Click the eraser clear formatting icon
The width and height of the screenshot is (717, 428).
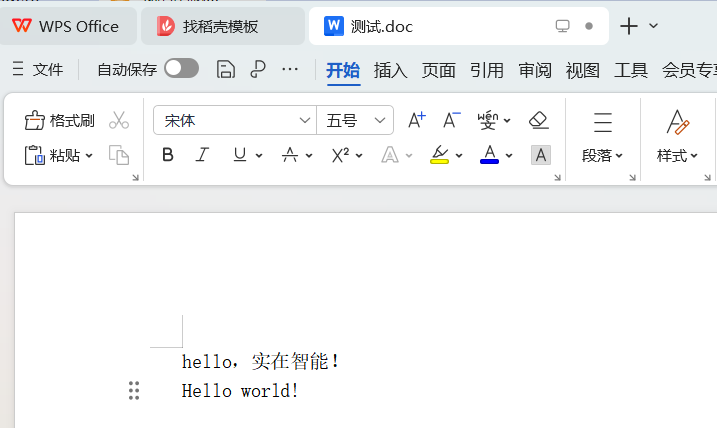539,121
